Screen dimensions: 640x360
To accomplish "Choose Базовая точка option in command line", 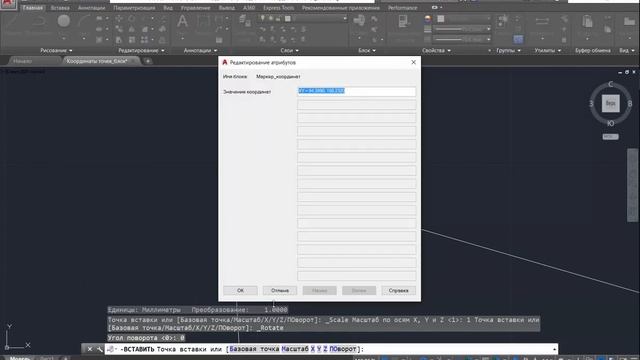I will coord(254,349).
